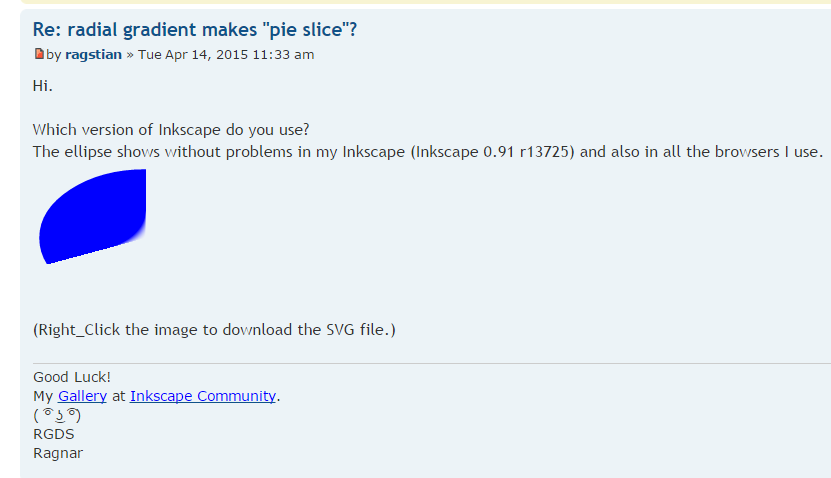The width and height of the screenshot is (831, 478).
Task: Click the small post icon before "by"
Action: [x=39, y=54]
